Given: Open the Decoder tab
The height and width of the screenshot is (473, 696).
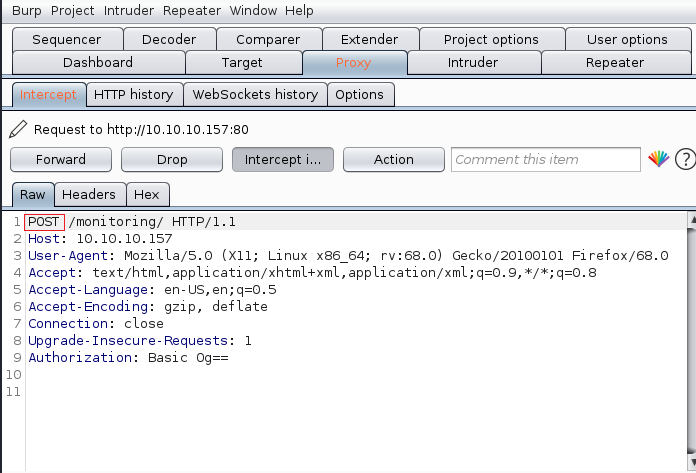Looking at the screenshot, I should click(x=169, y=39).
